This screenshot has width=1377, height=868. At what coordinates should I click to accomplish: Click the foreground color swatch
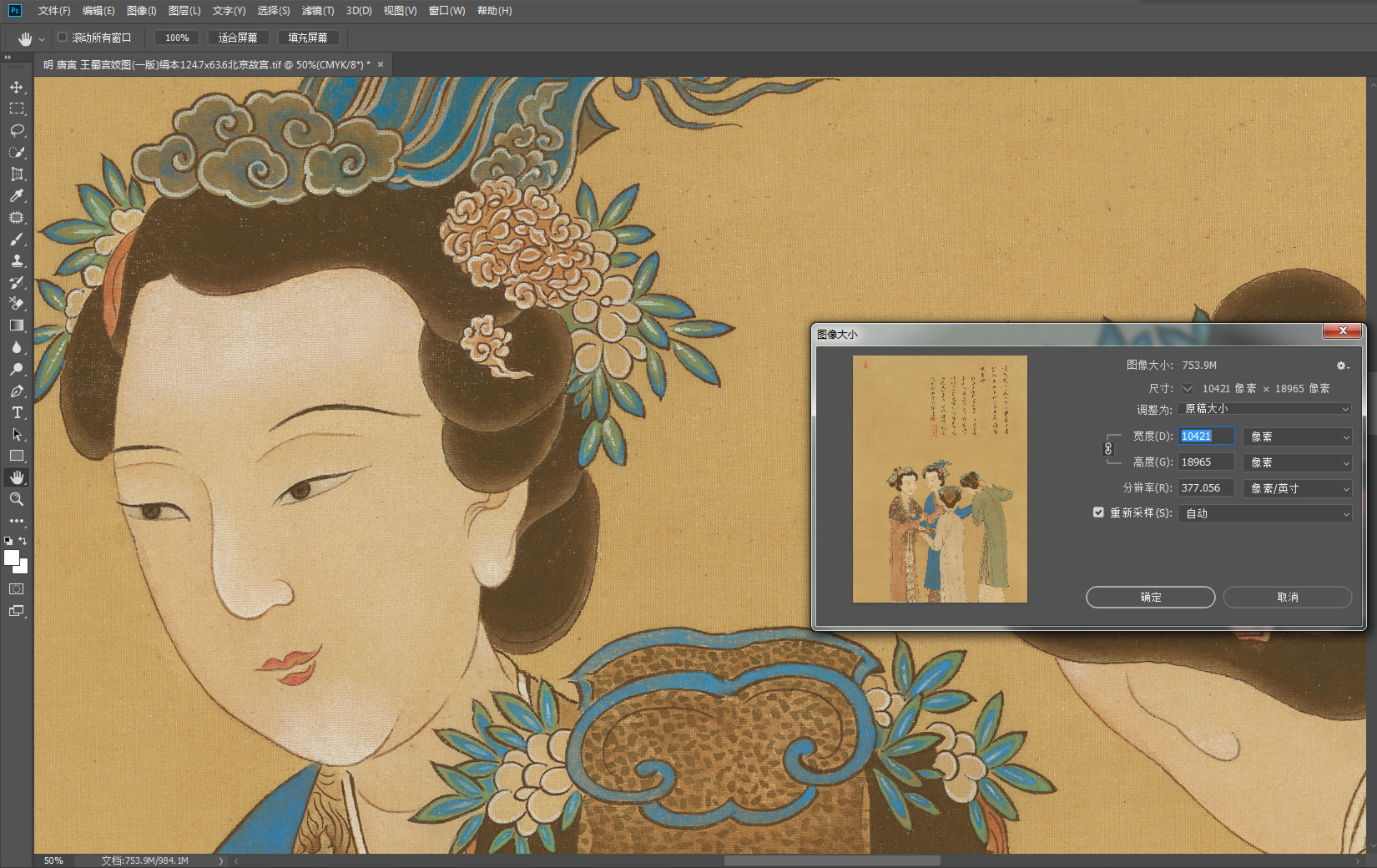coord(11,558)
